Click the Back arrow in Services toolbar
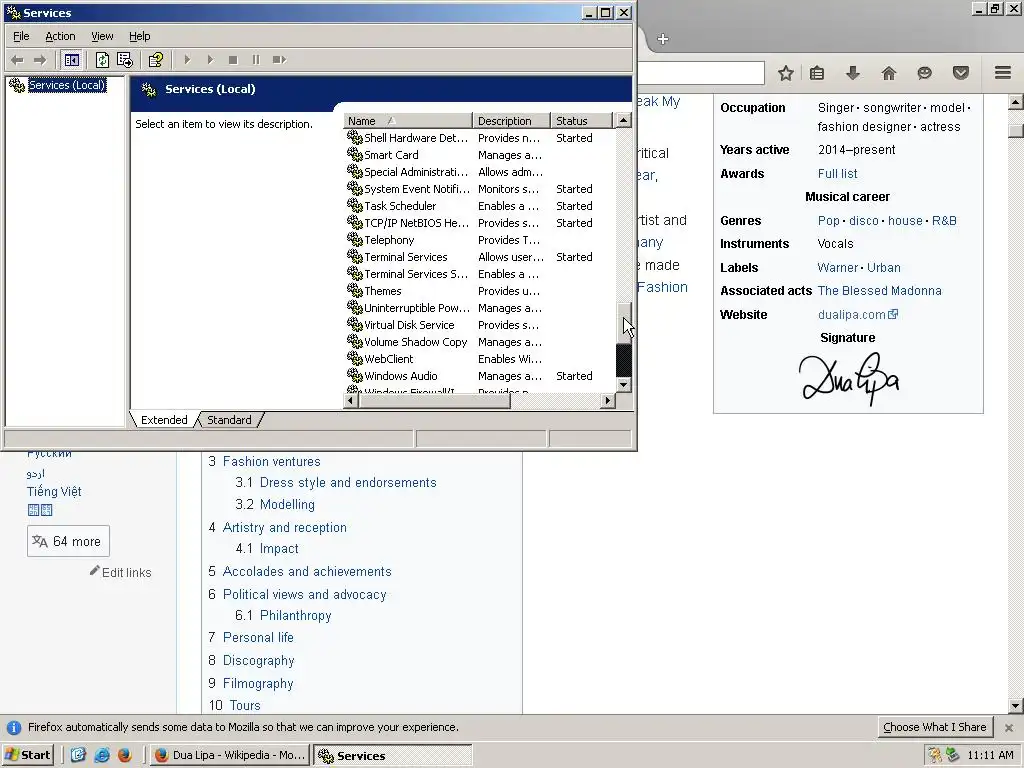Image resolution: width=1024 pixels, height=768 pixels. coord(17,60)
